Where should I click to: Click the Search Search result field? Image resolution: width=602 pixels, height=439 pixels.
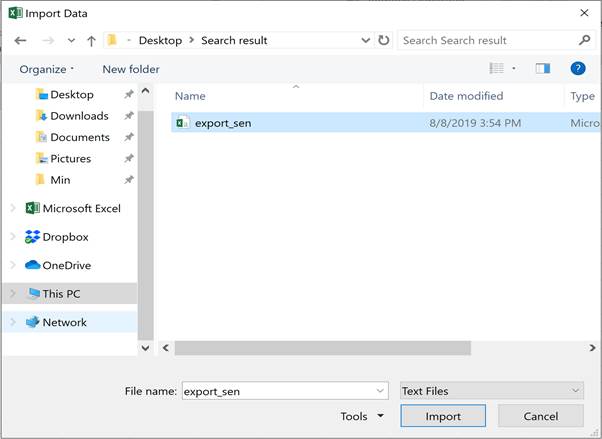(x=485, y=41)
